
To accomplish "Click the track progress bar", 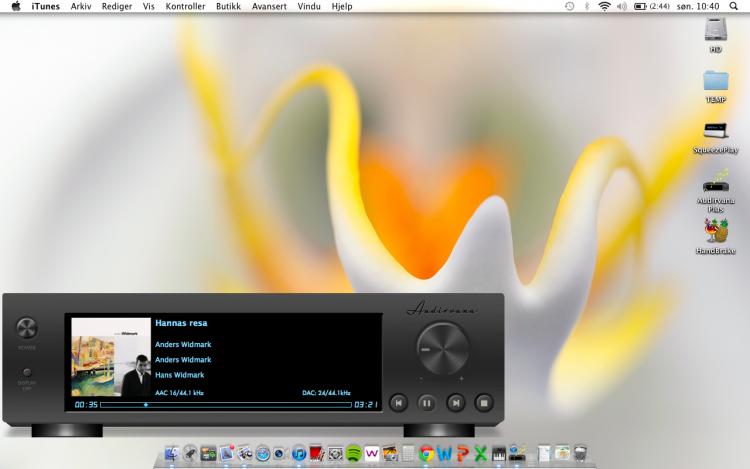I will (225, 405).
